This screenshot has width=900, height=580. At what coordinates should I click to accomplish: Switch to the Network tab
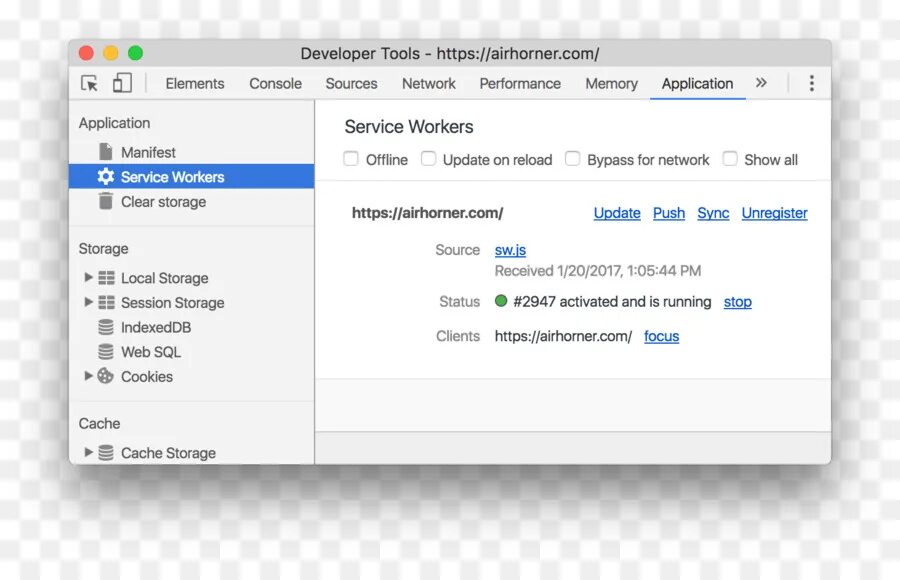pos(428,84)
